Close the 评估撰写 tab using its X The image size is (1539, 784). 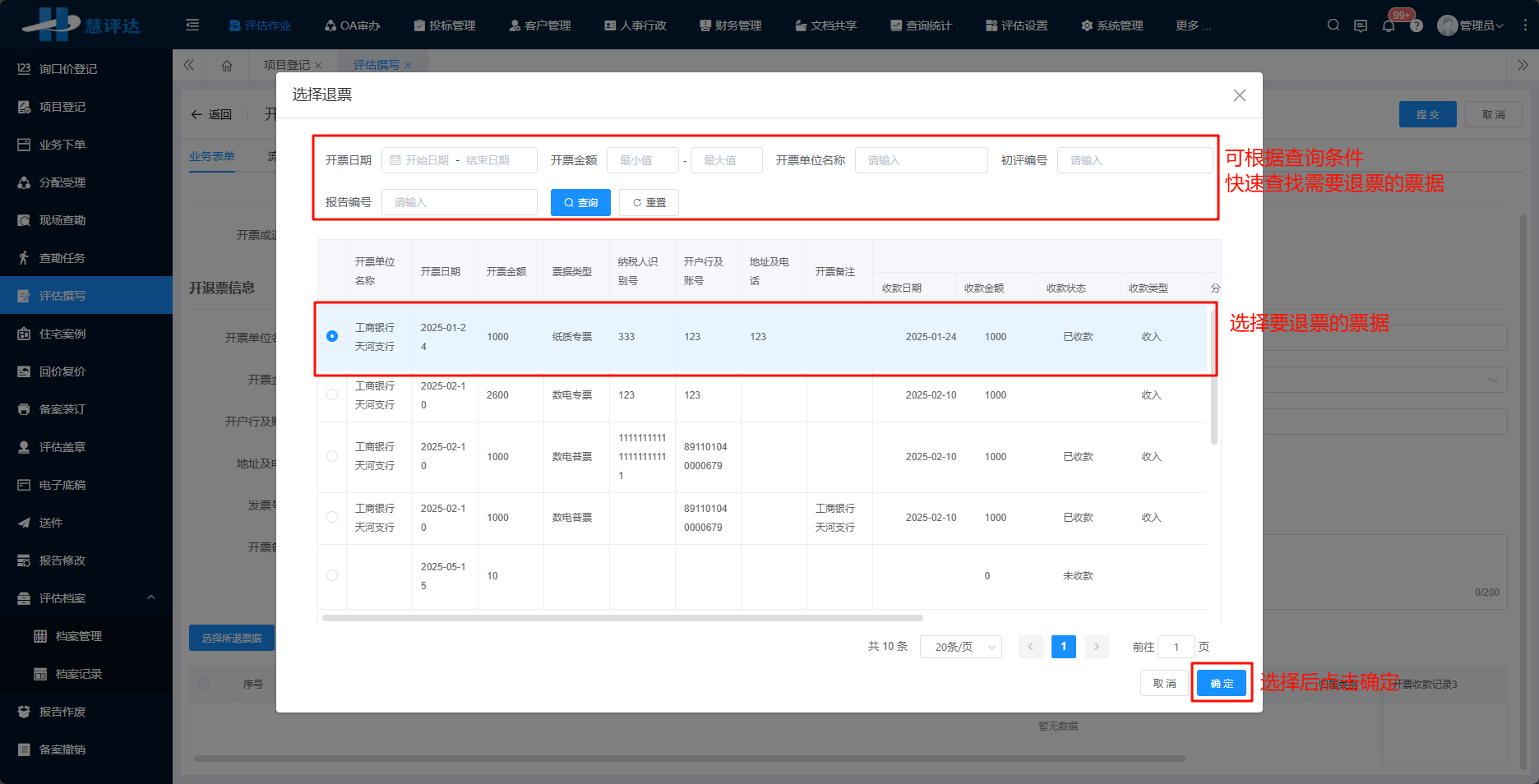(x=408, y=66)
